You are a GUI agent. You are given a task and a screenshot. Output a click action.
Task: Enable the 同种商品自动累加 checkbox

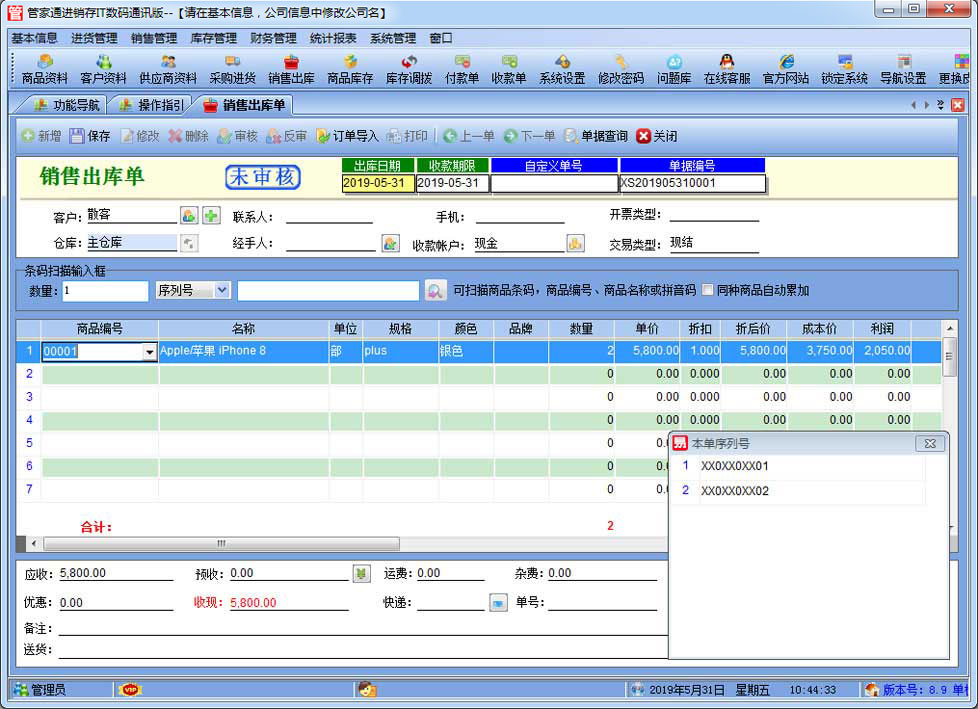coord(708,291)
